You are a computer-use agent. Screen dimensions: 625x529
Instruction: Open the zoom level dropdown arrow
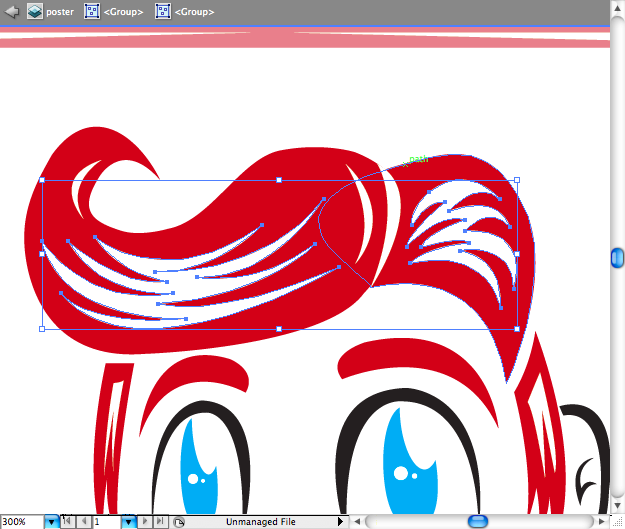(x=51, y=522)
